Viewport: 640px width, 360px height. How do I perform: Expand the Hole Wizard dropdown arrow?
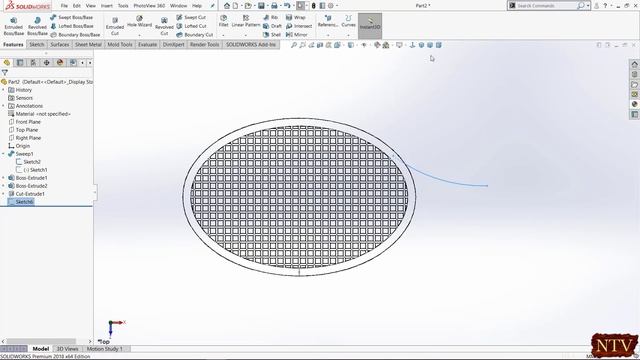click(139, 36)
